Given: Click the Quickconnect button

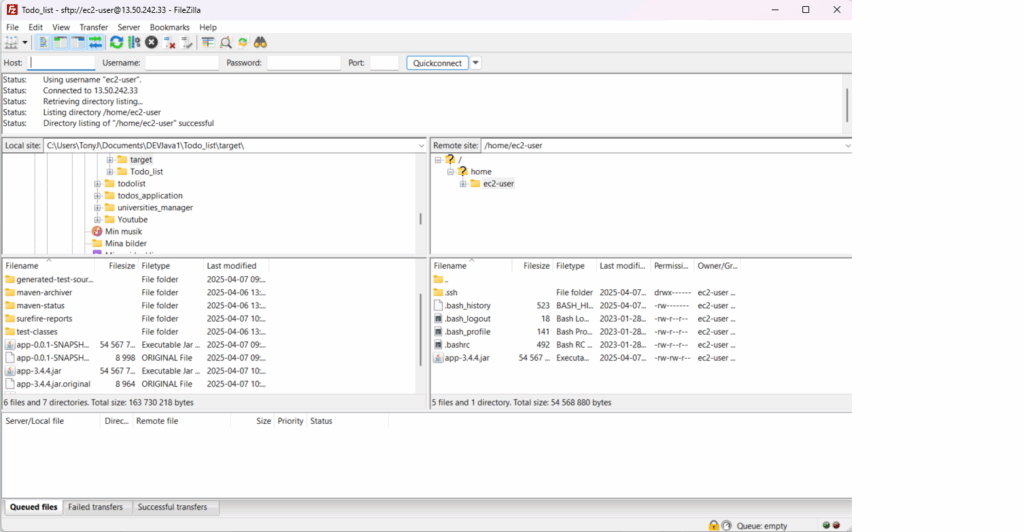Looking at the screenshot, I should (x=437, y=63).
